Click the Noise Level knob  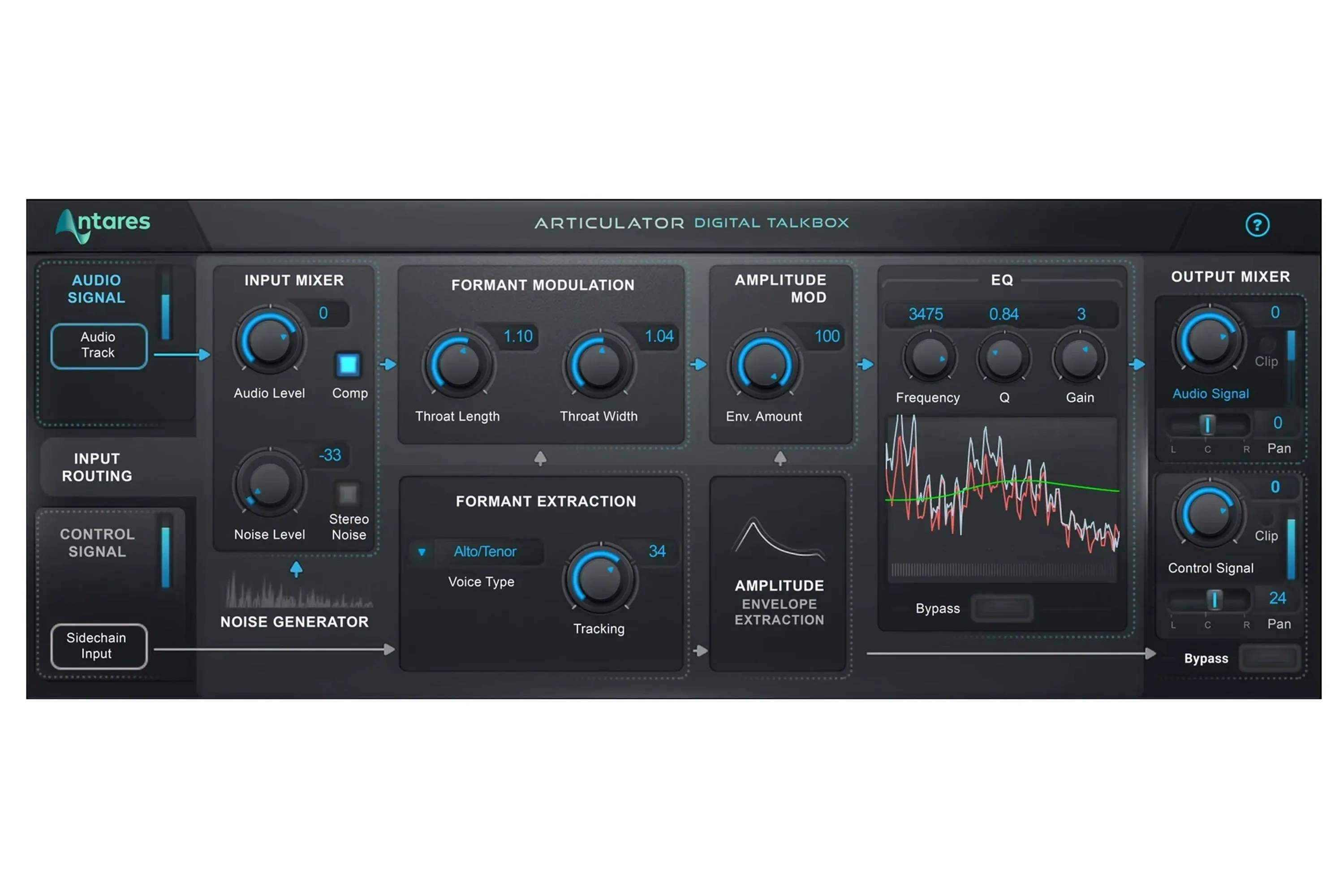[x=269, y=483]
